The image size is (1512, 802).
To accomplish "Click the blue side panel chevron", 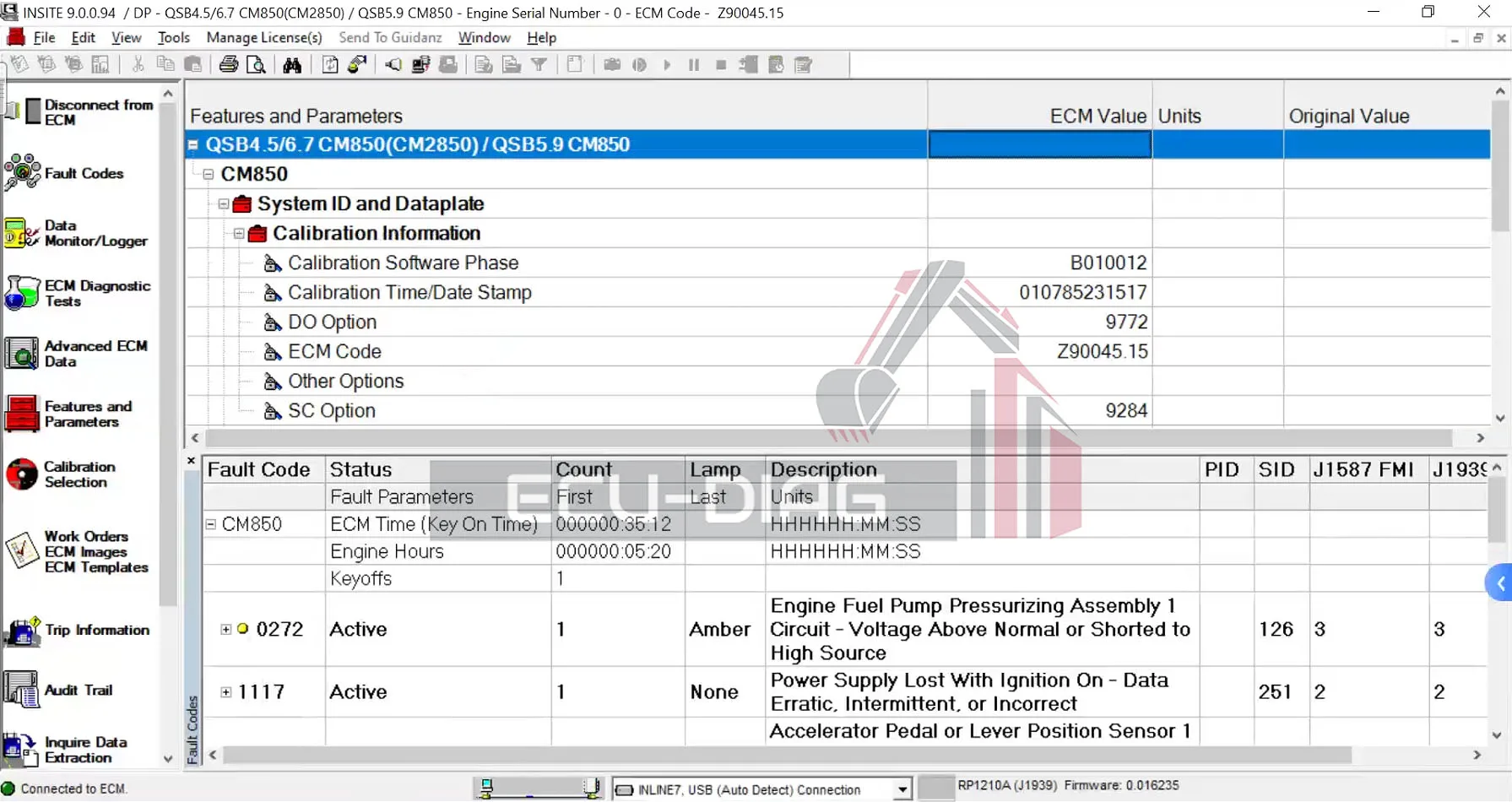I will tap(1500, 583).
